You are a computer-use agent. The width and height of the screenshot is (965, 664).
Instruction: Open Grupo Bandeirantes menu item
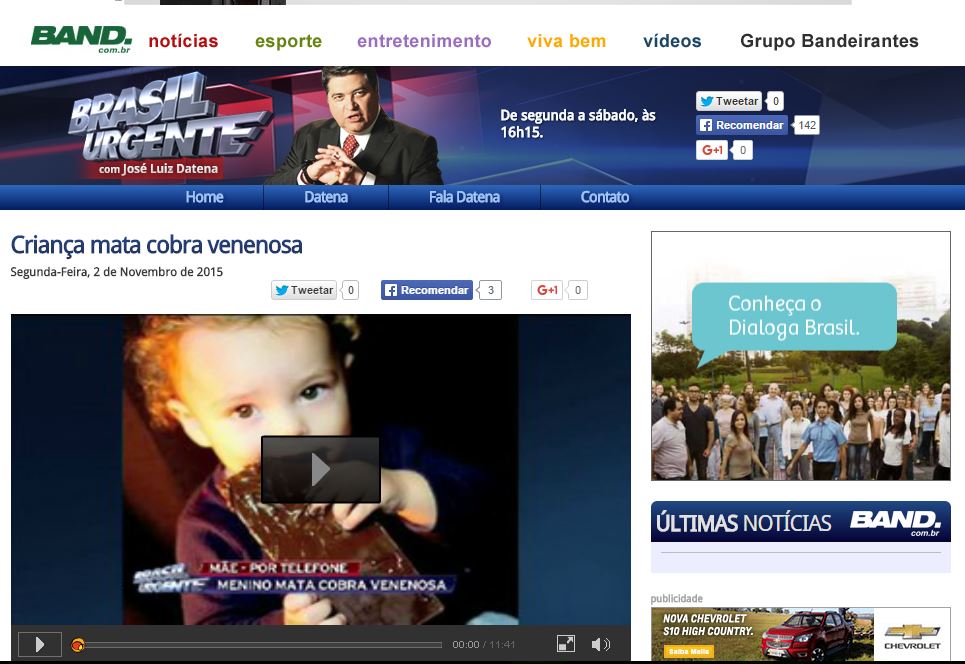pyautogui.click(x=829, y=41)
